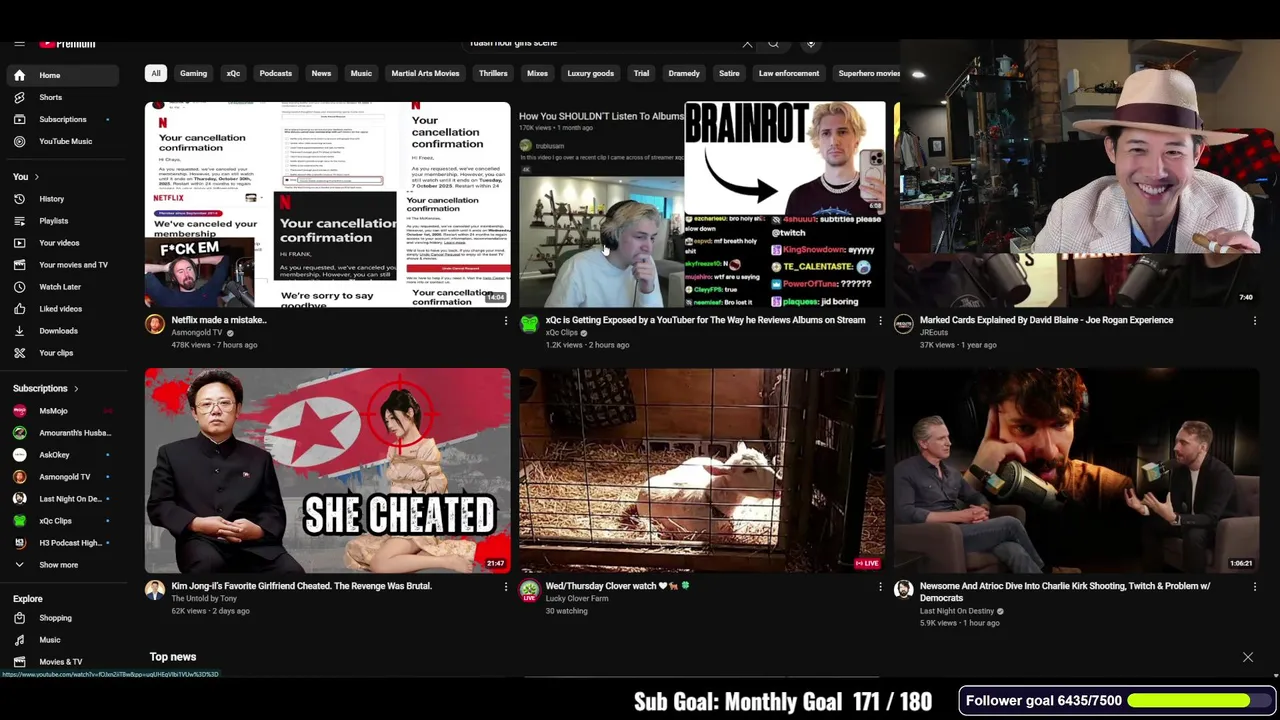
Task: Dismiss the Top news section
Action: [1248, 657]
